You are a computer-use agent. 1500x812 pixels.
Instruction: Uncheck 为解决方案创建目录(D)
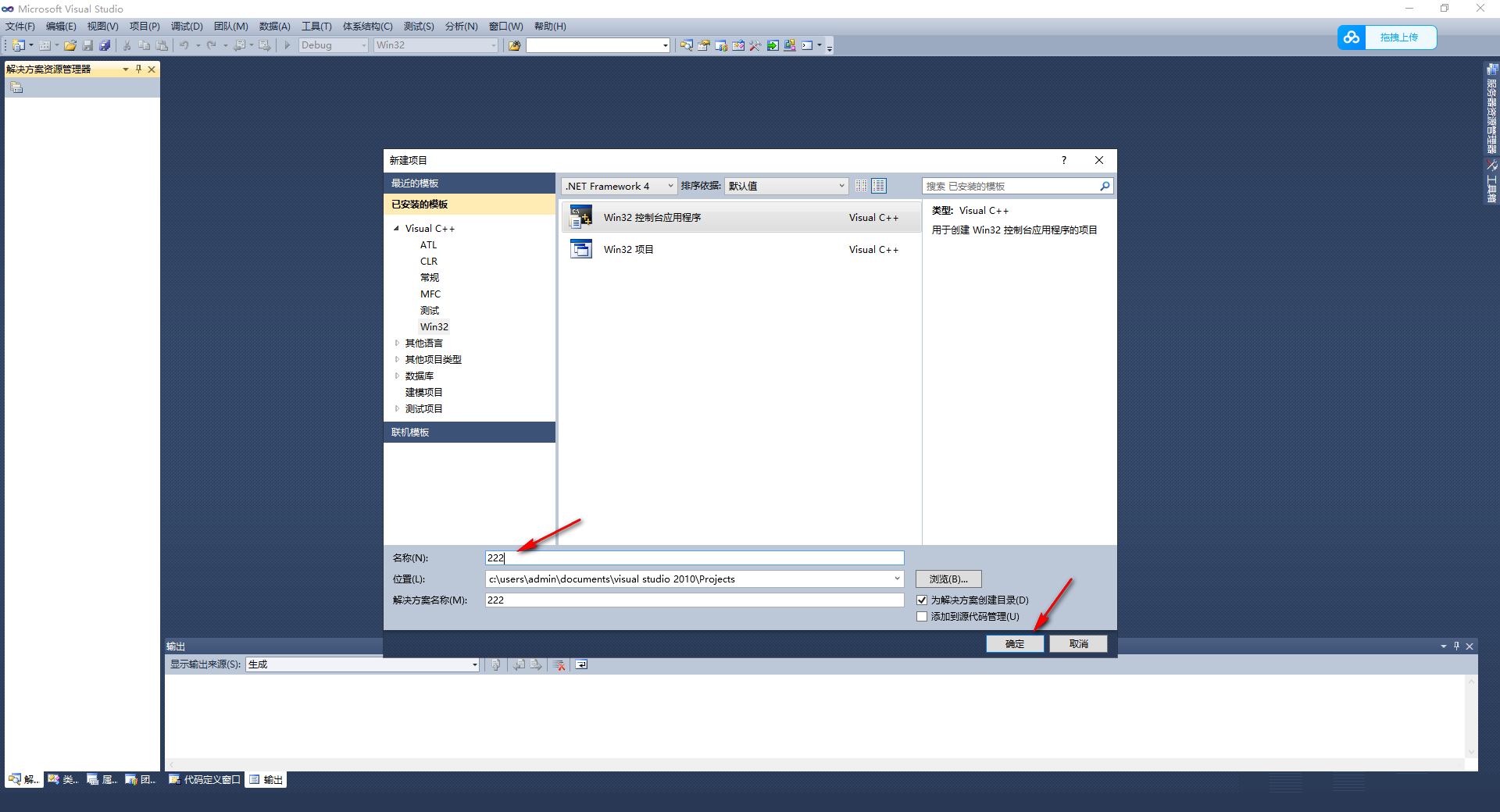pos(922,600)
